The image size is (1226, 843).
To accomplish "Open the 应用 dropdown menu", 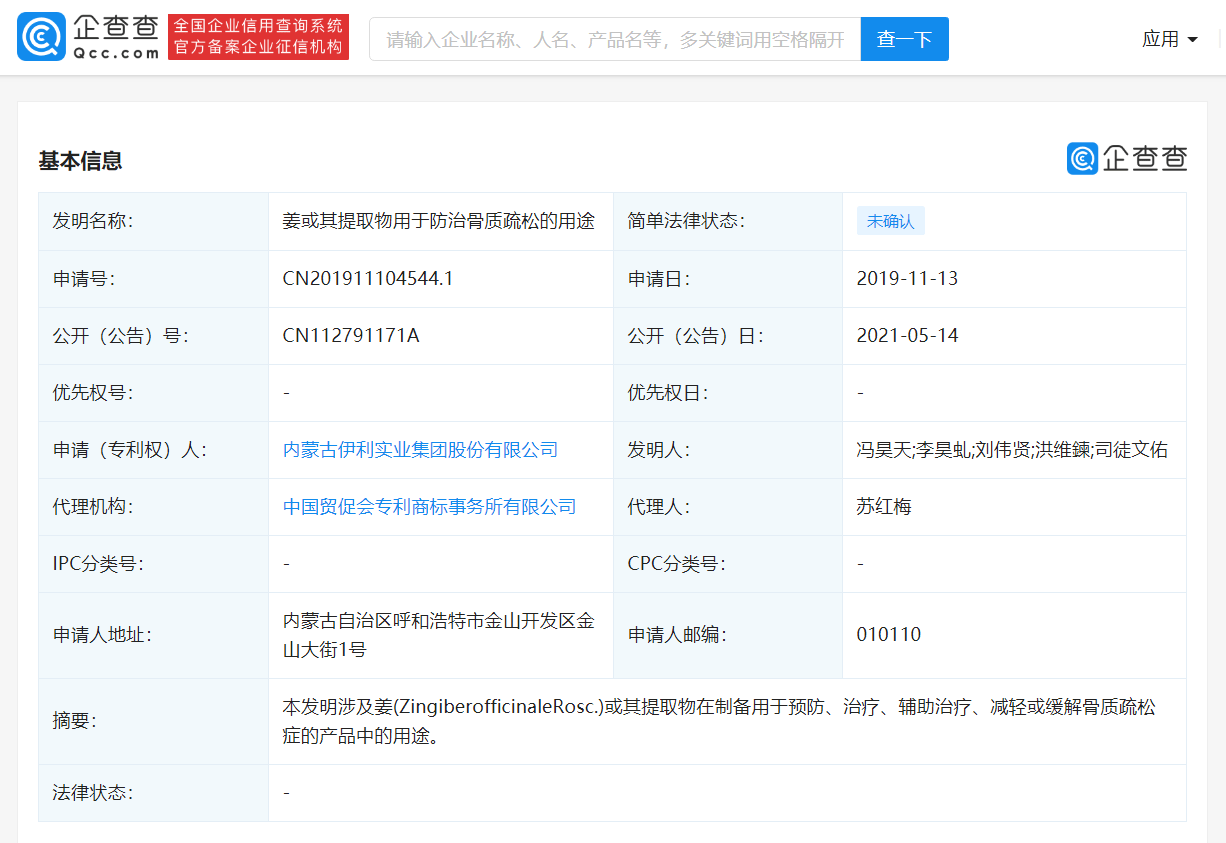I will point(1160,39).
